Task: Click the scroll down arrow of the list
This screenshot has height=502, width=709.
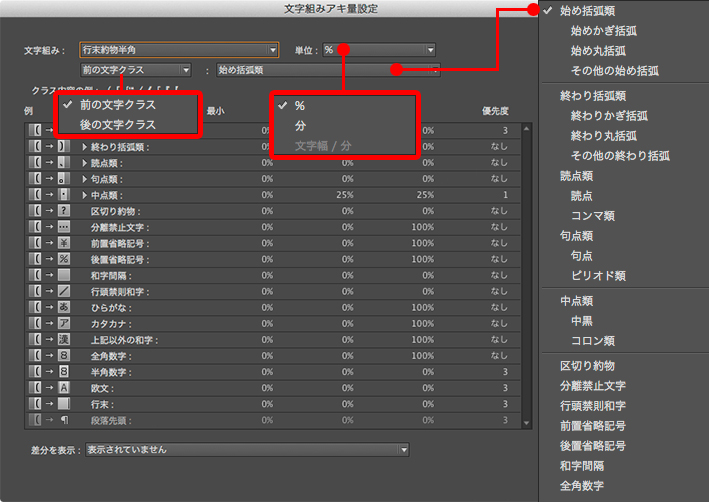Action: (526, 423)
